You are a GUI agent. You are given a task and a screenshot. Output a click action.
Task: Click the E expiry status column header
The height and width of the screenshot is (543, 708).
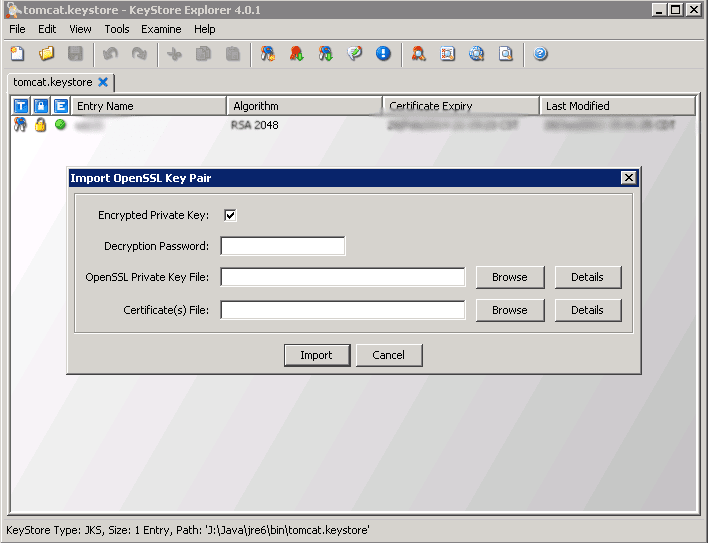[61, 106]
